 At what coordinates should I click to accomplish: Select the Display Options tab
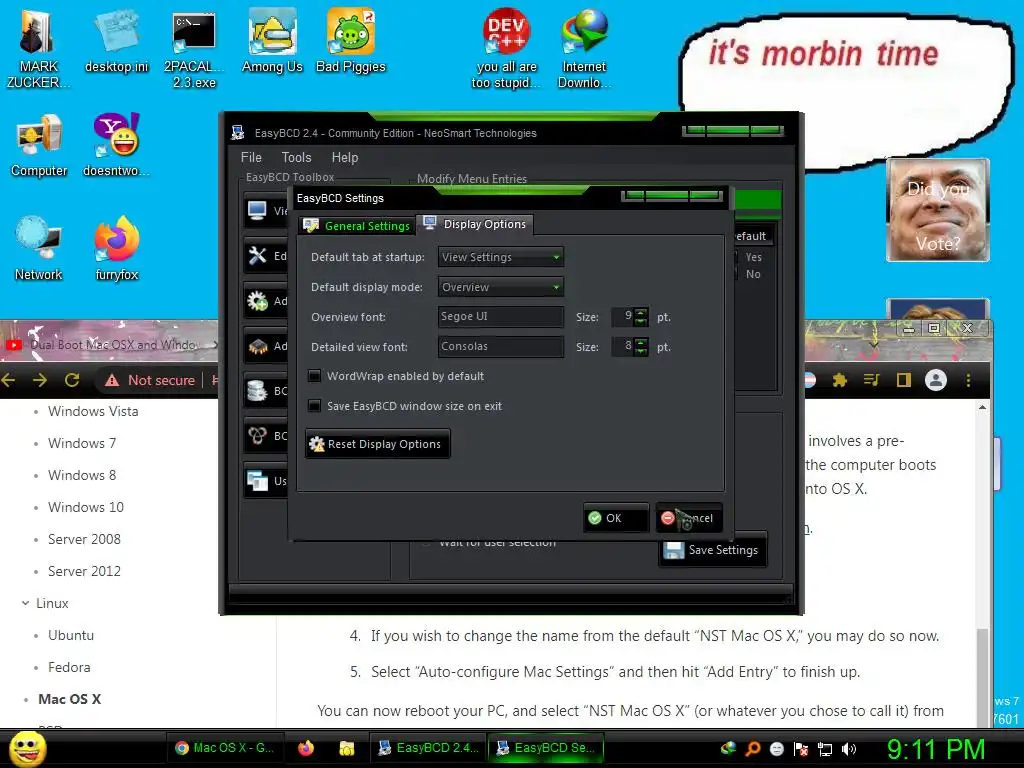coord(475,224)
